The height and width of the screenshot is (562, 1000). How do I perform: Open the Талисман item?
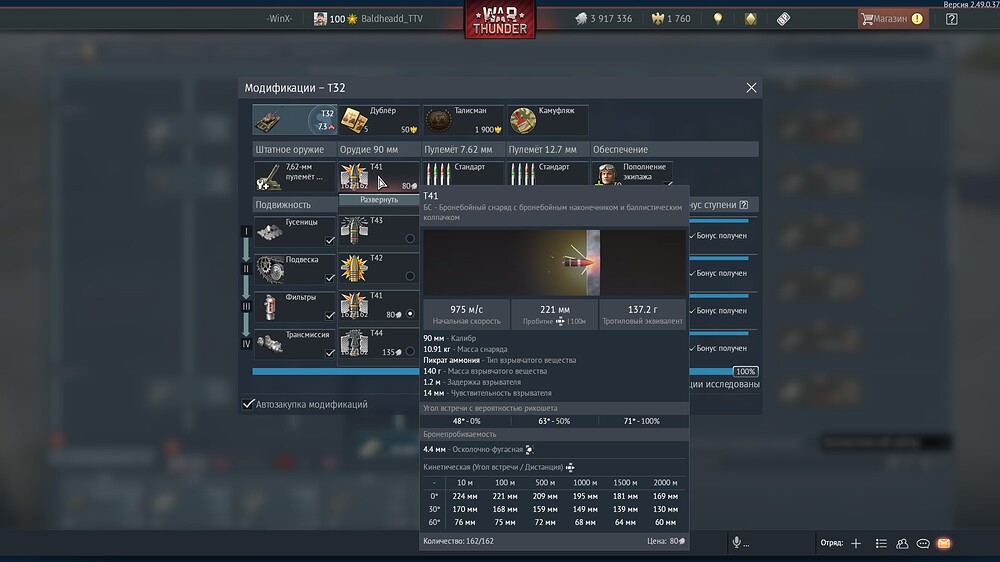(x=463, y=121)
